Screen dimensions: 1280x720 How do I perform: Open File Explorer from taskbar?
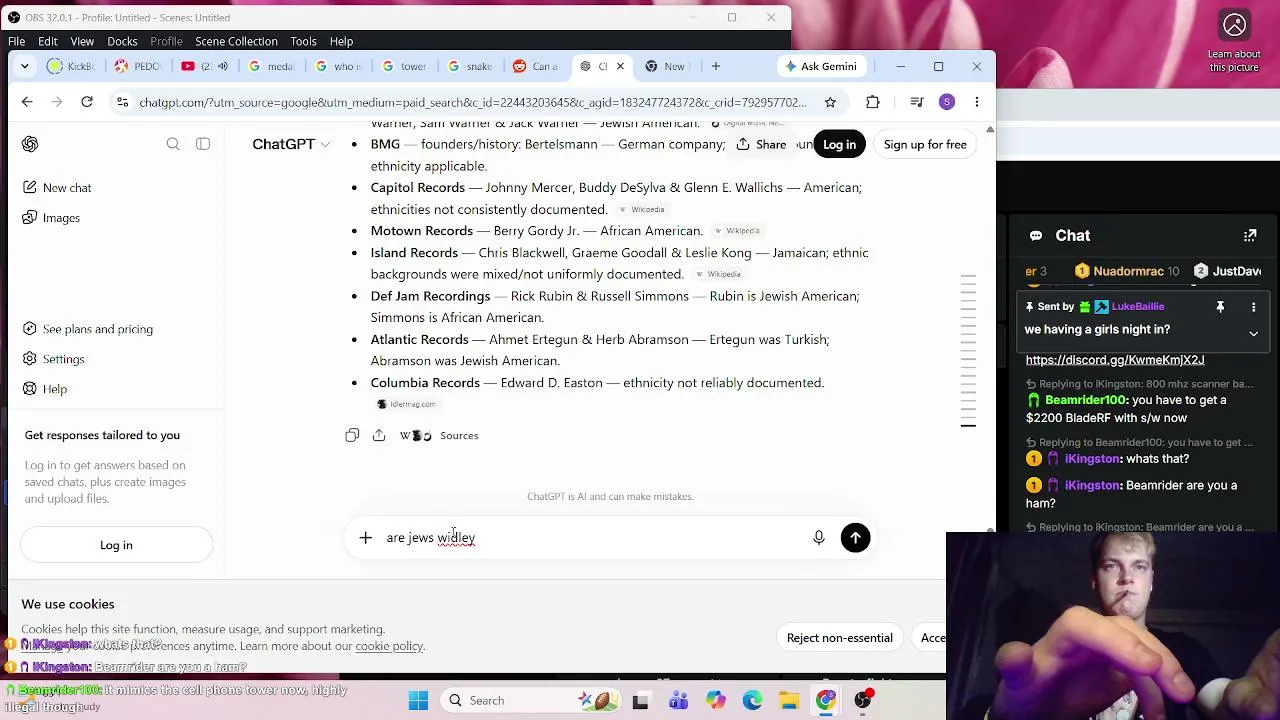coord(789,701)
